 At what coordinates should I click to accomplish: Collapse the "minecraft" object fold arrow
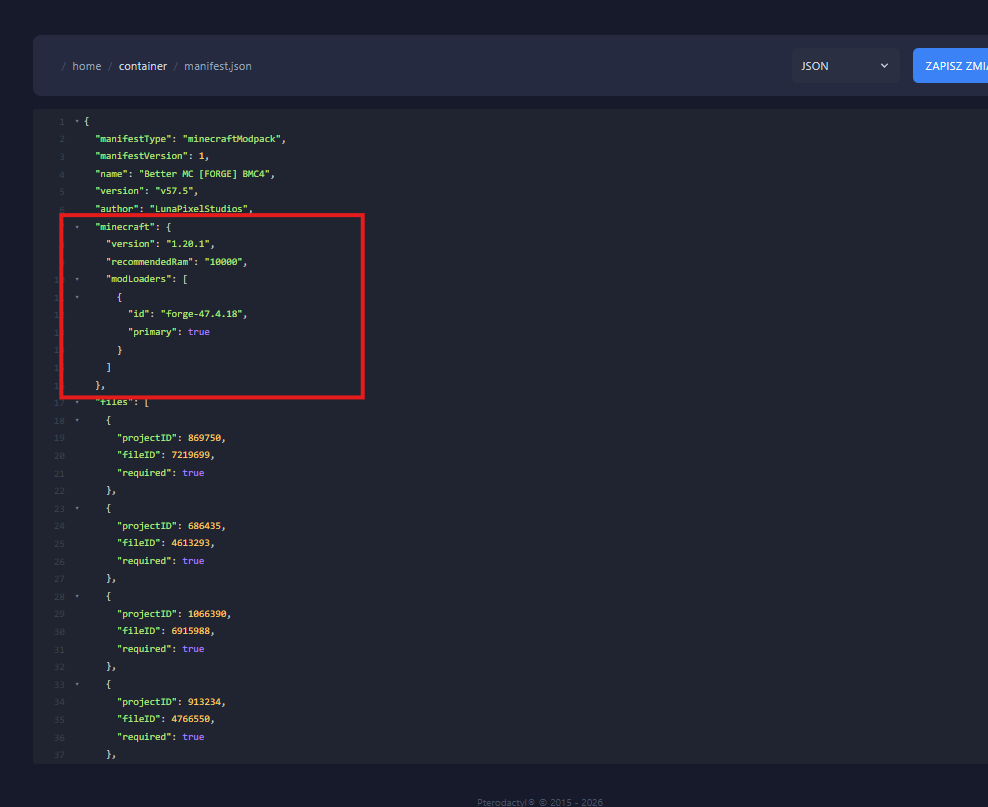(x=77, y=227)
